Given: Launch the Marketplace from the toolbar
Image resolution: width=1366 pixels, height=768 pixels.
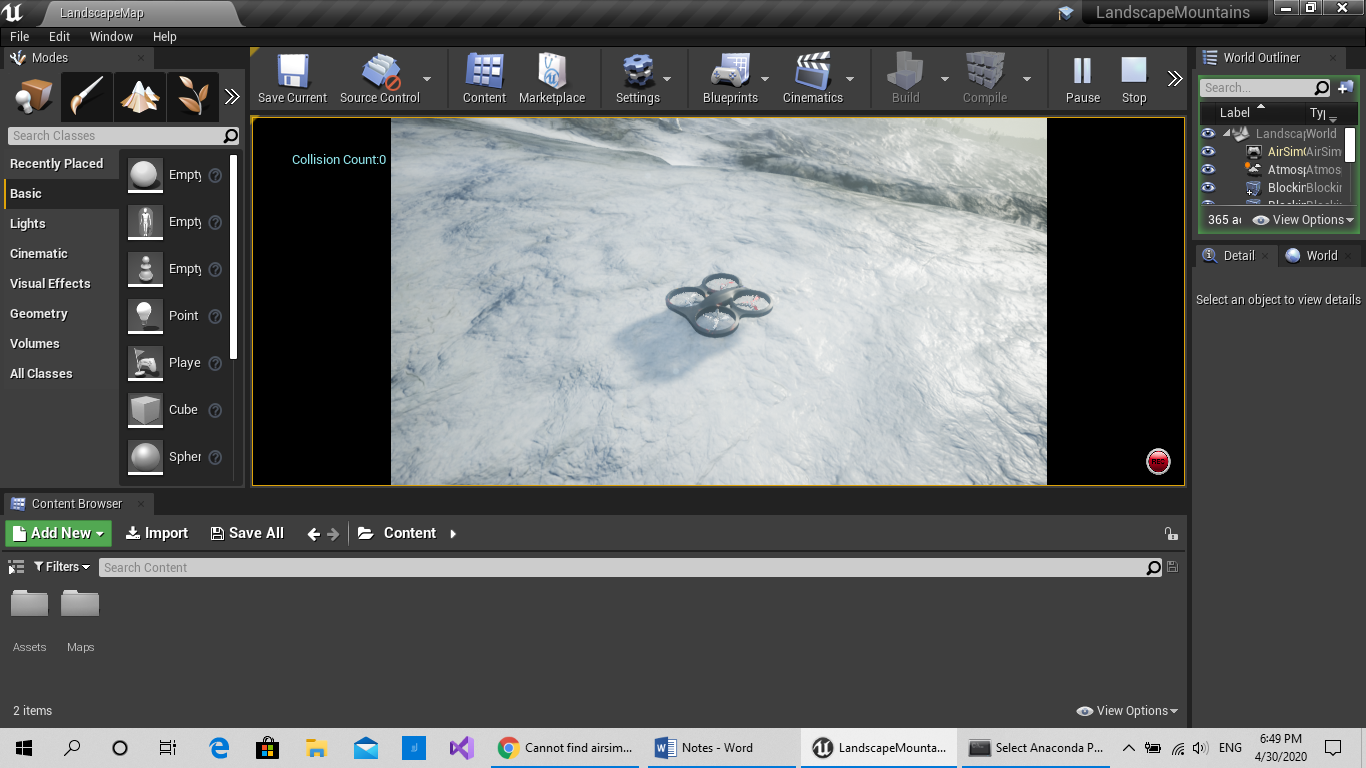Looking at the screenshot, I should tap(552, 78).
